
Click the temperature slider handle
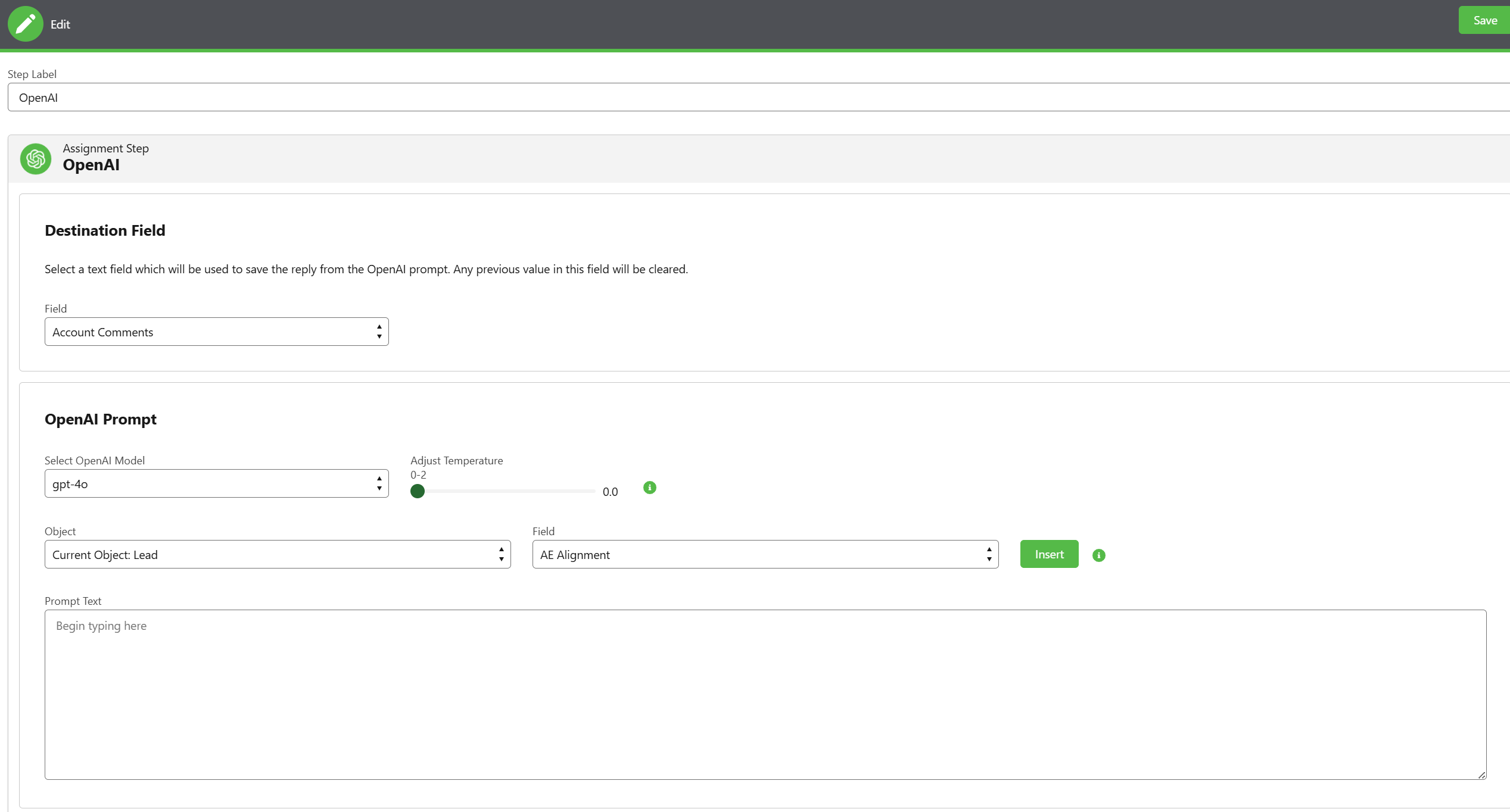(x=418, y=491)
